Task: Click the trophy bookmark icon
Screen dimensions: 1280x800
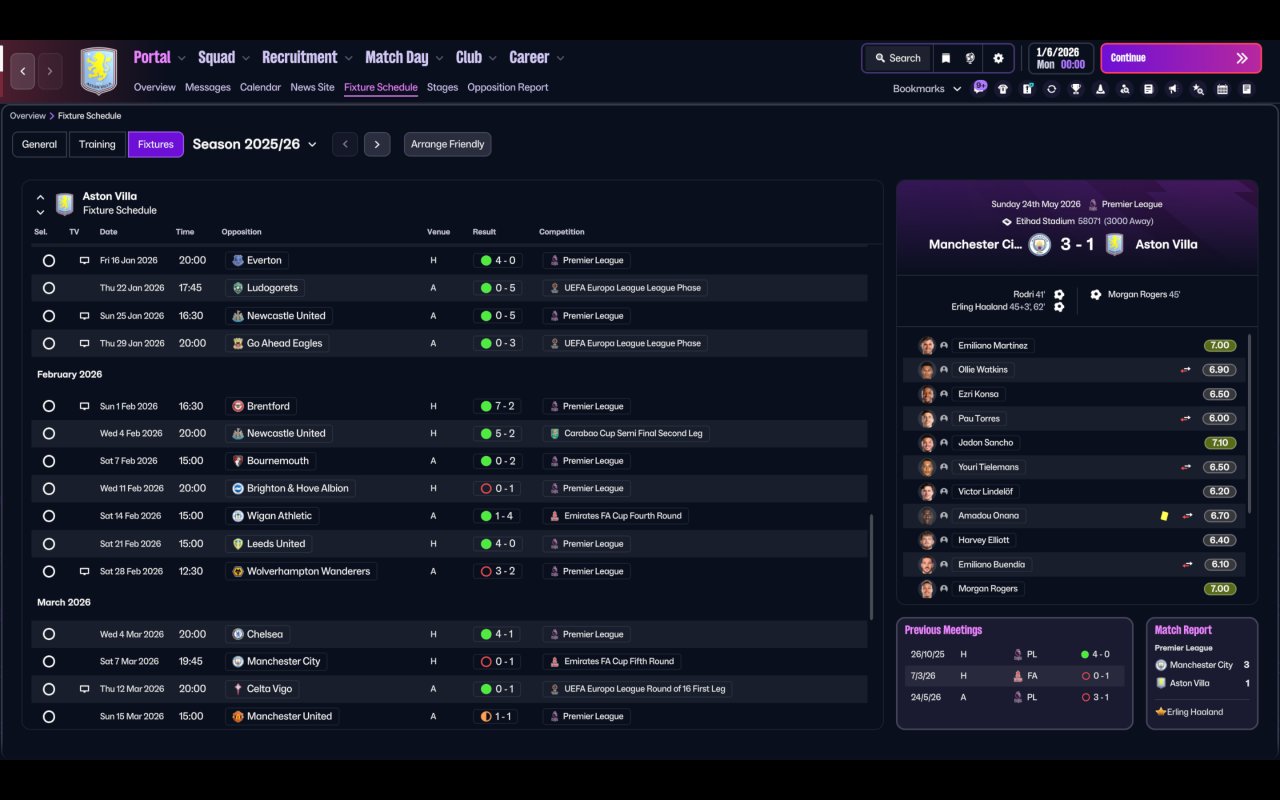Action: (x=1076, y=89)
